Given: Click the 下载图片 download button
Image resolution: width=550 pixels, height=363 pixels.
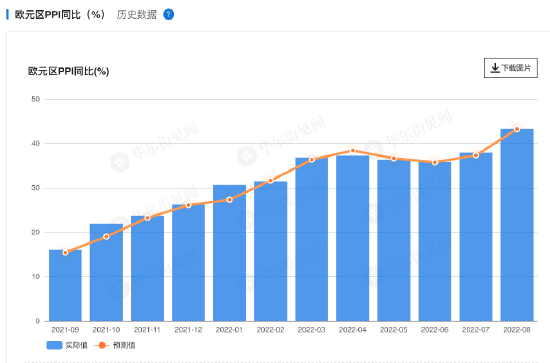Looking at the screenshot, I should click(511, 68).
